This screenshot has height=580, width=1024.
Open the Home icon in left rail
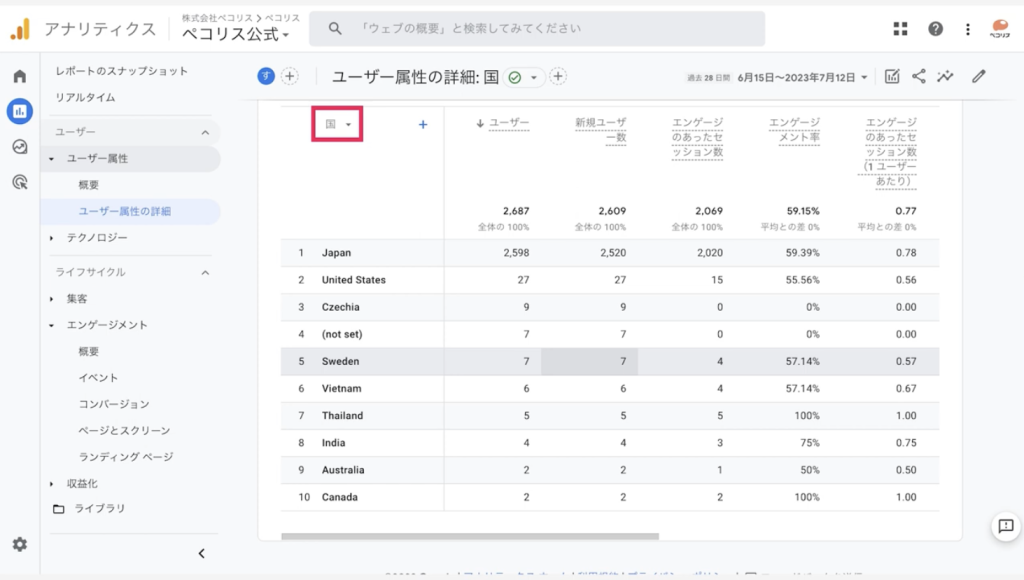pos(20,76)
